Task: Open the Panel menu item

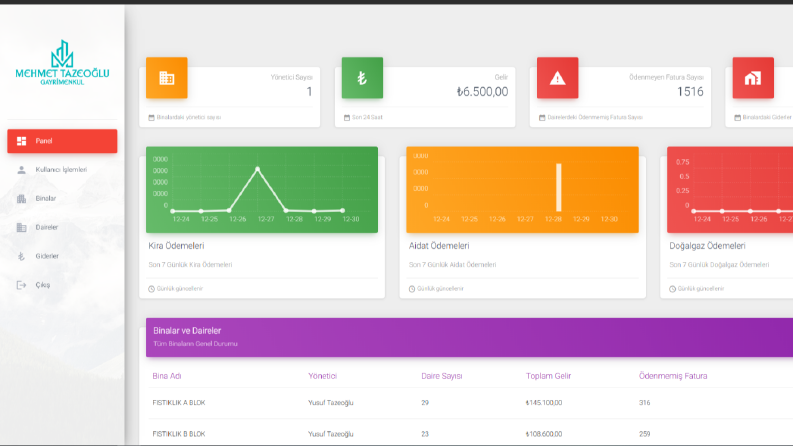Action: click(62, 141)
